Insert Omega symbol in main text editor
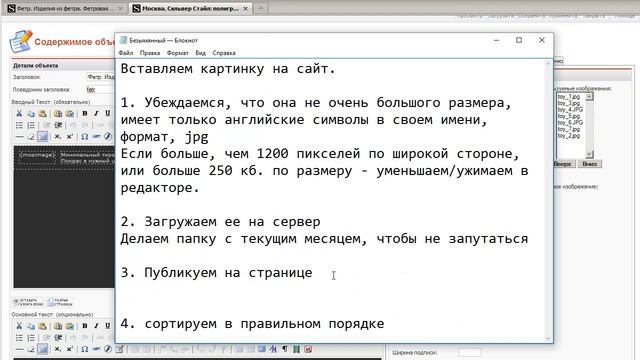This screenshot has width=640, height=360. (84, 349)
